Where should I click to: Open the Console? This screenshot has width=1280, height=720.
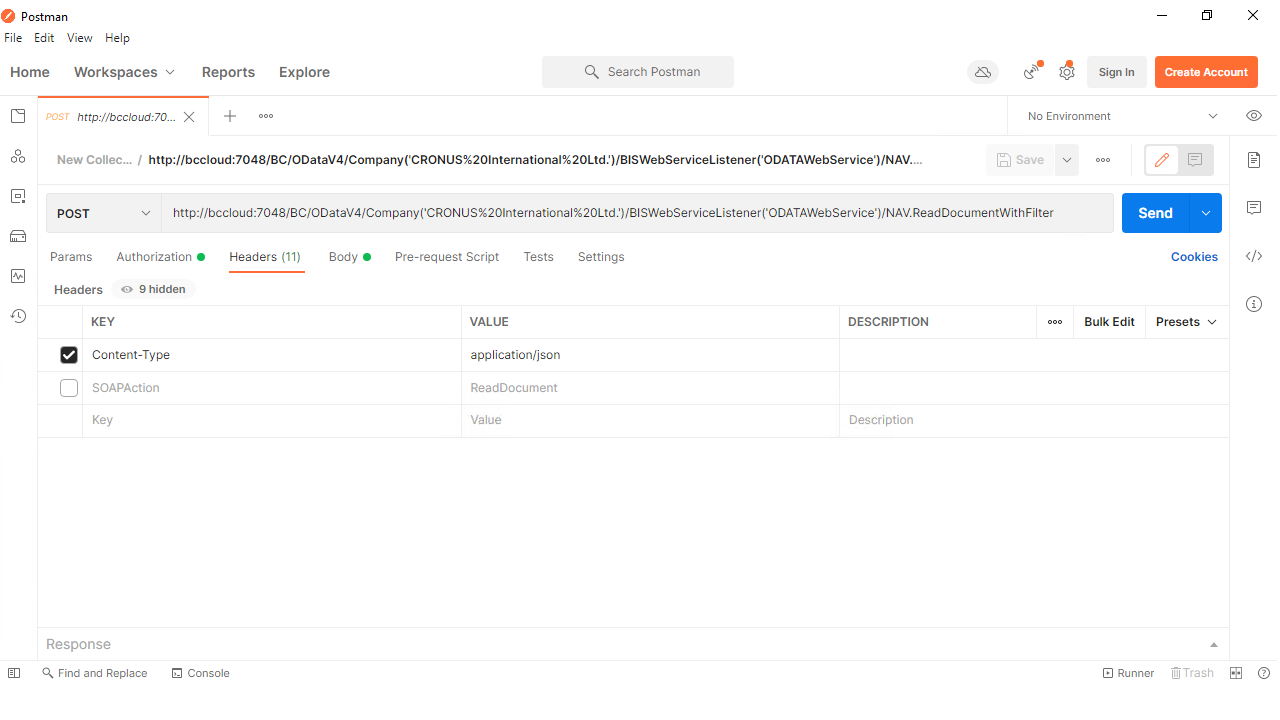[x=200, y=673]
